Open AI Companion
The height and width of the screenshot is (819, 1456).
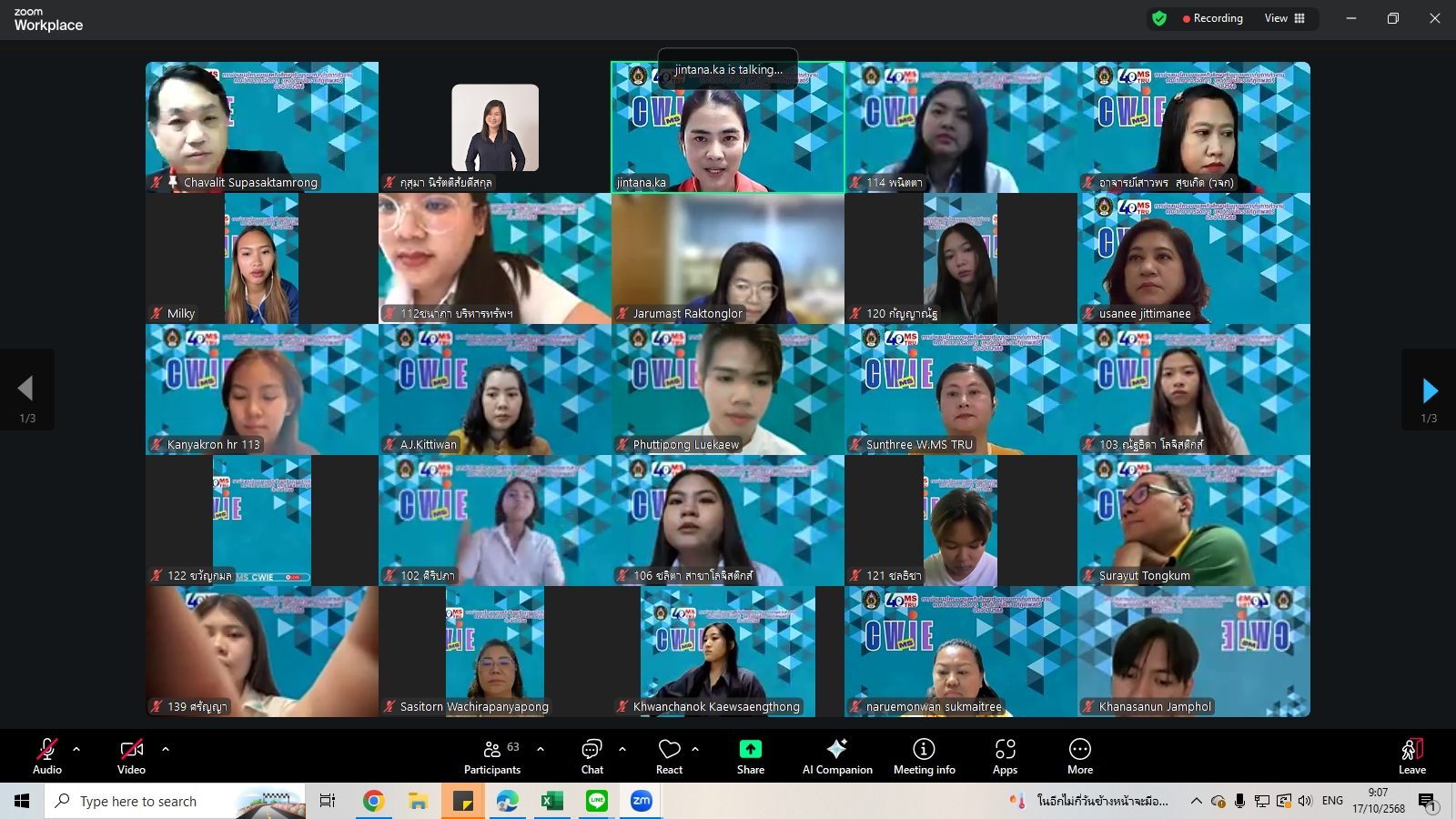[x=836, y=755]
